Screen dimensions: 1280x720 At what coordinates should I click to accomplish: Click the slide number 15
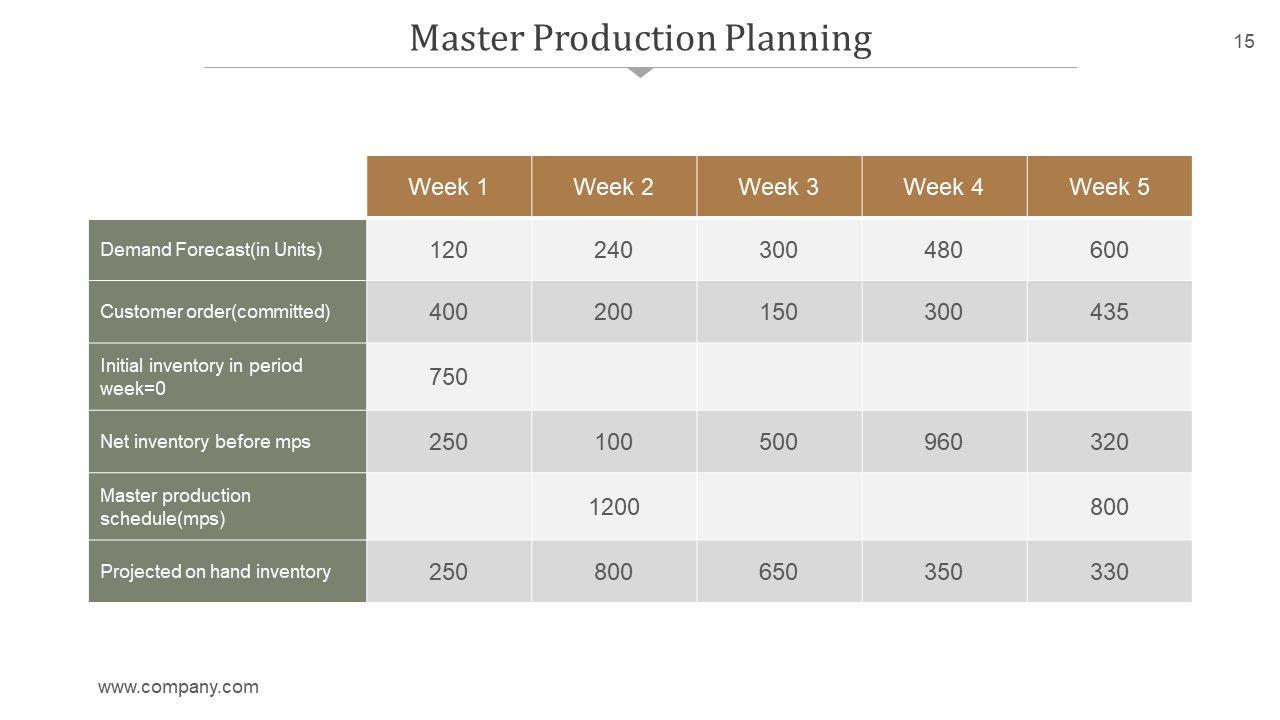[x=1243, y=41]
